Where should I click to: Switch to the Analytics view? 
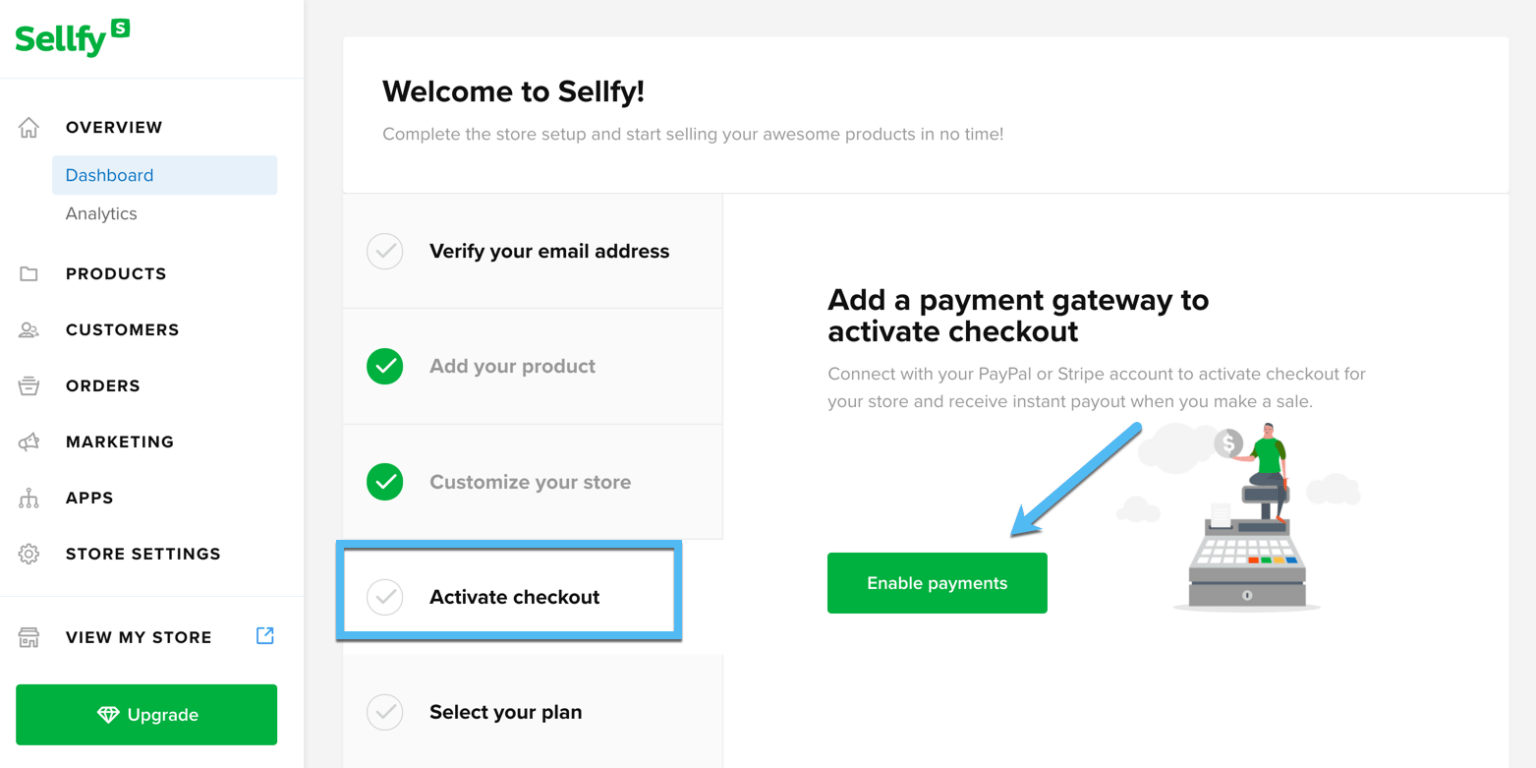click(x=102, y=213)
